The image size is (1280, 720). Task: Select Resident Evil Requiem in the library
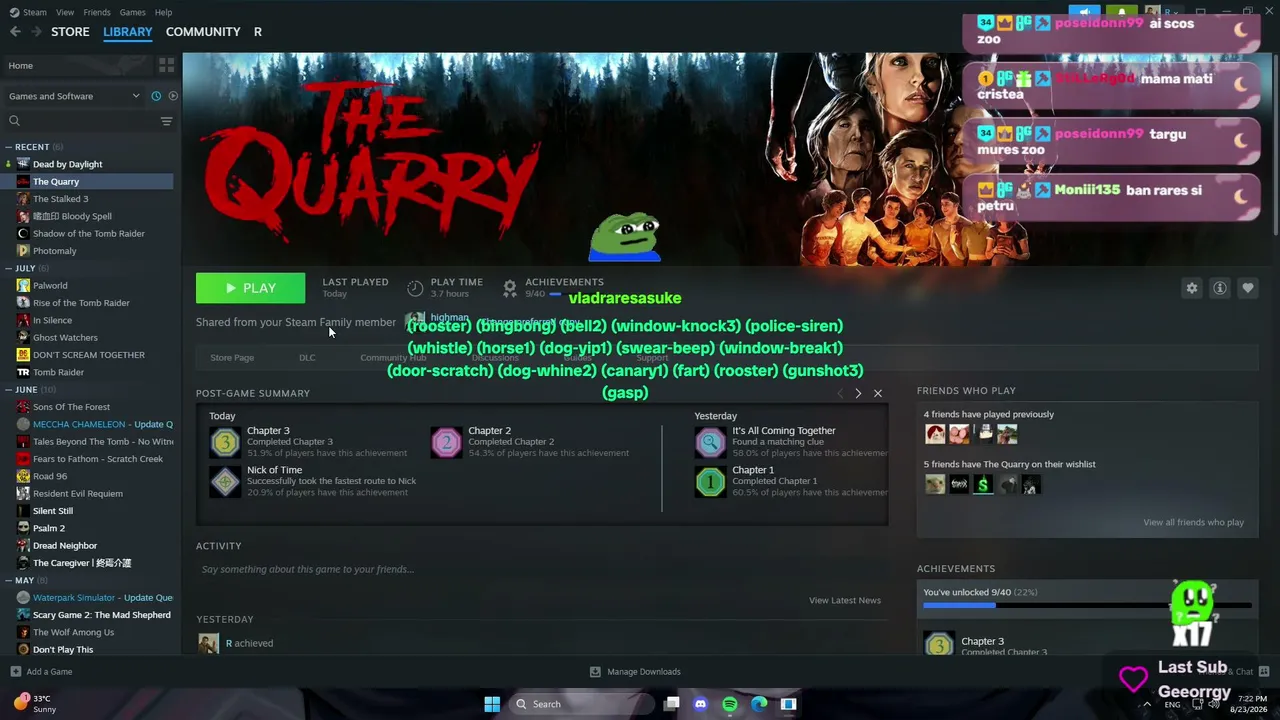[x=78, y=493]
